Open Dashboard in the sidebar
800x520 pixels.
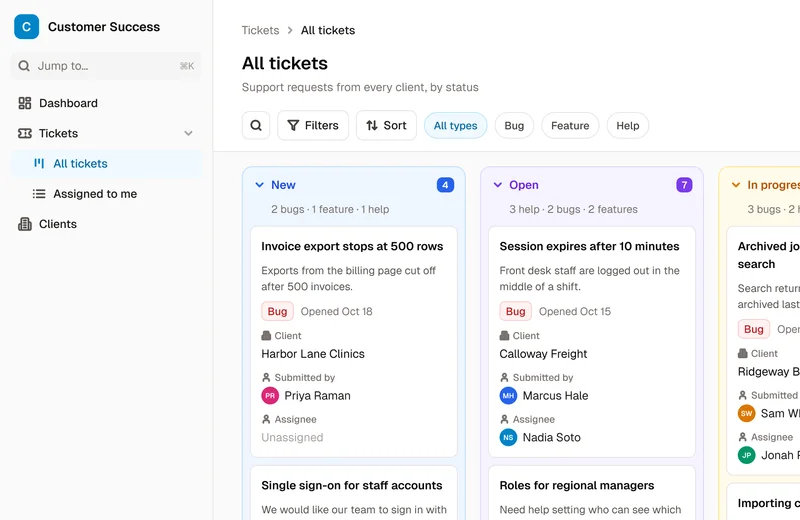[x=106, y=103]
